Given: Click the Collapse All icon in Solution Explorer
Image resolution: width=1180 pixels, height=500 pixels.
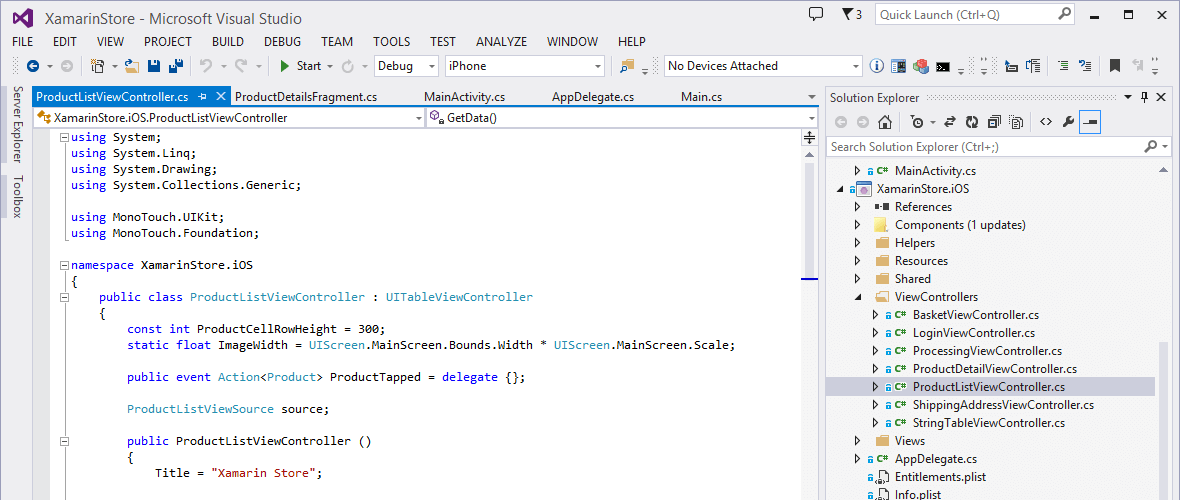Looking at the screenshot, I should [x=994, y=122].
